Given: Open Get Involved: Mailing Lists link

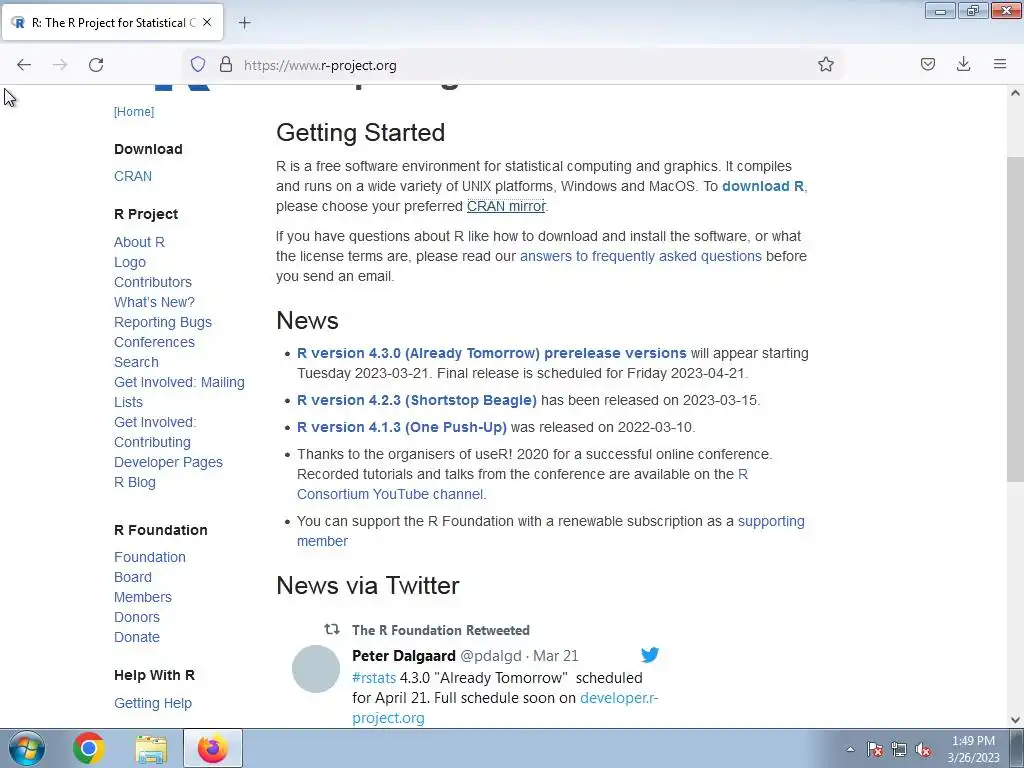Looking at the screenshot, I should (179, 392).
